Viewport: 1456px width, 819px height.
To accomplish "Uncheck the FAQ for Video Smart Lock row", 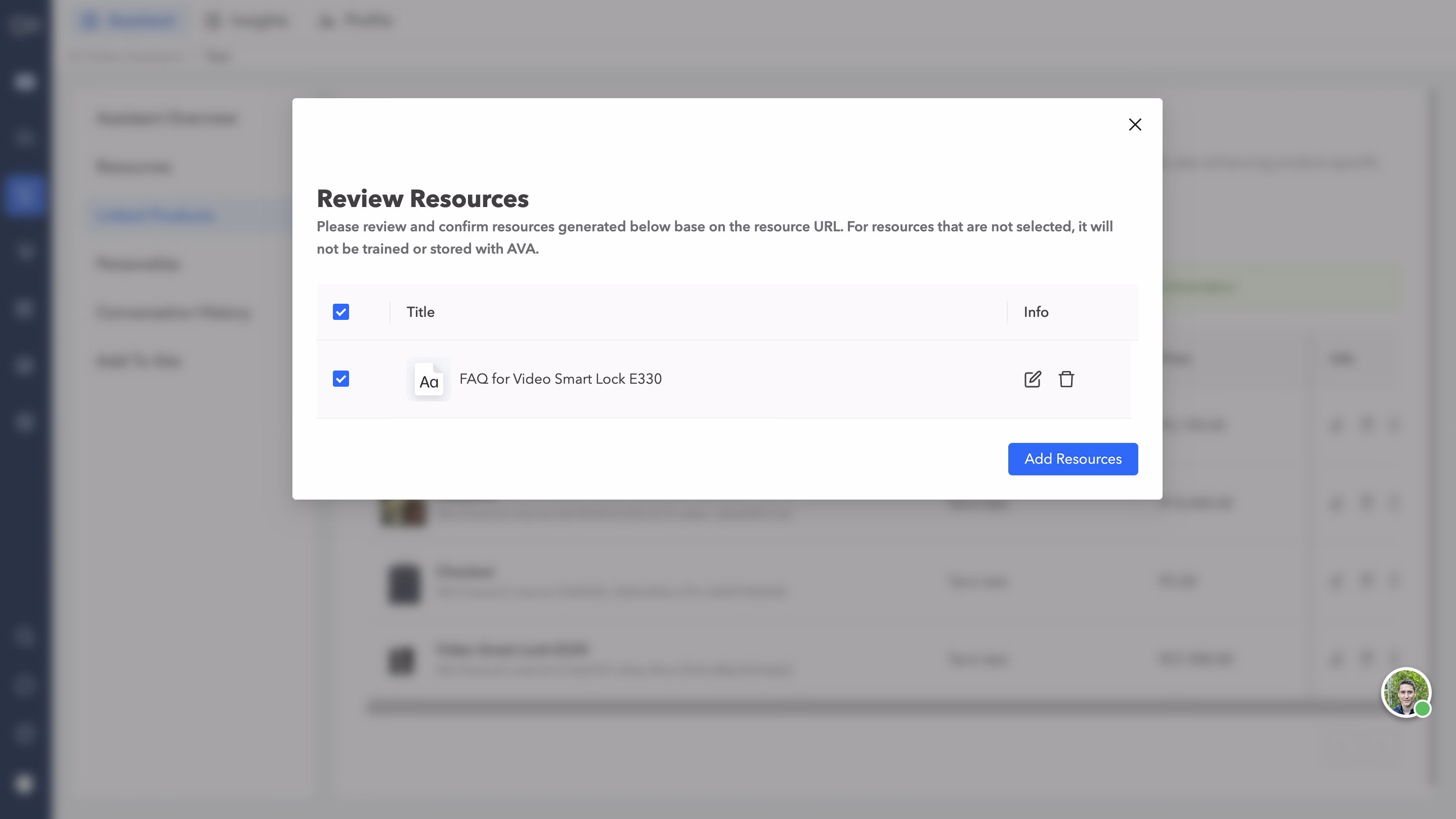I will click(341, 379).
